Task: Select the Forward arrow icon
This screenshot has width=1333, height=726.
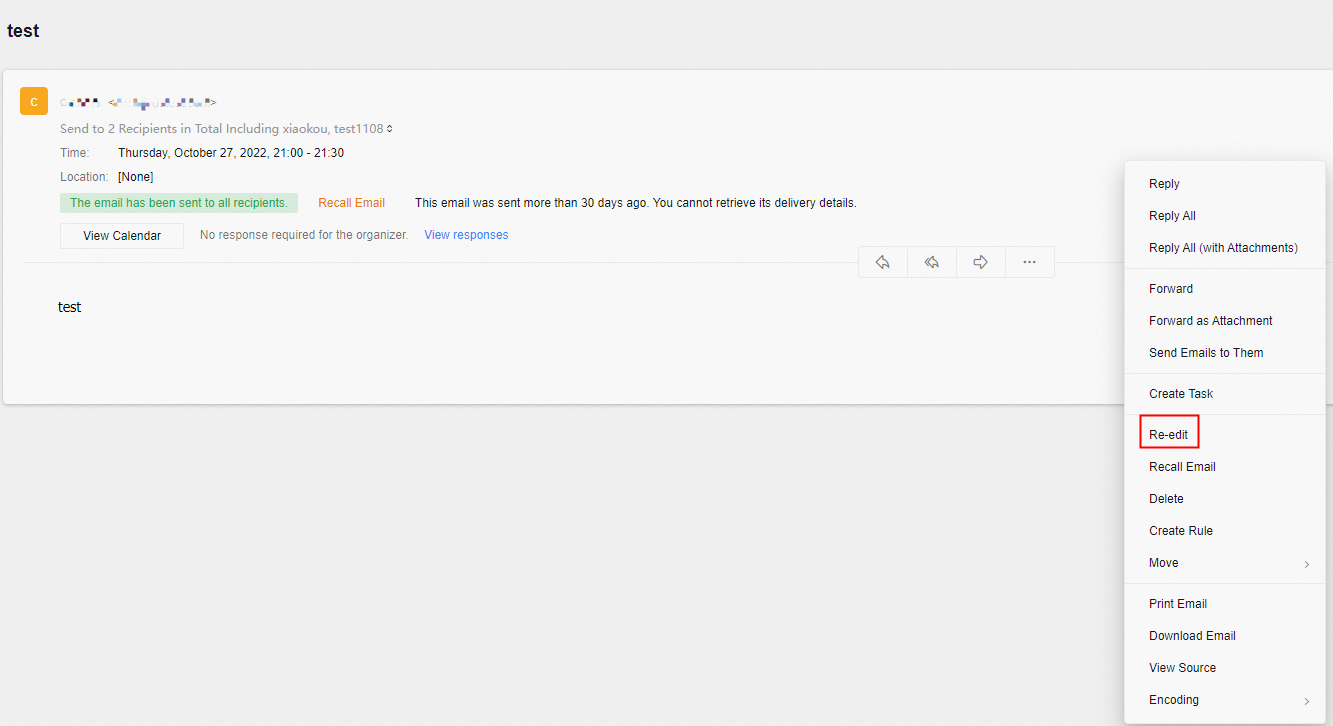Action: [x=980, y=261]
